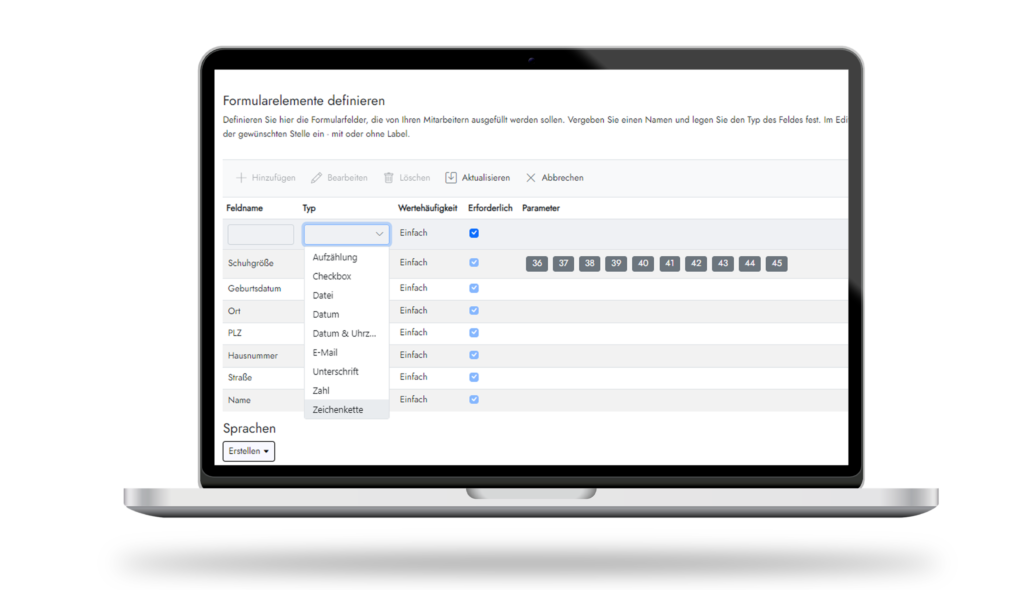1024x590 pixels.
Task: Select Datum from the type list
Action: click(x=347, y=314)
